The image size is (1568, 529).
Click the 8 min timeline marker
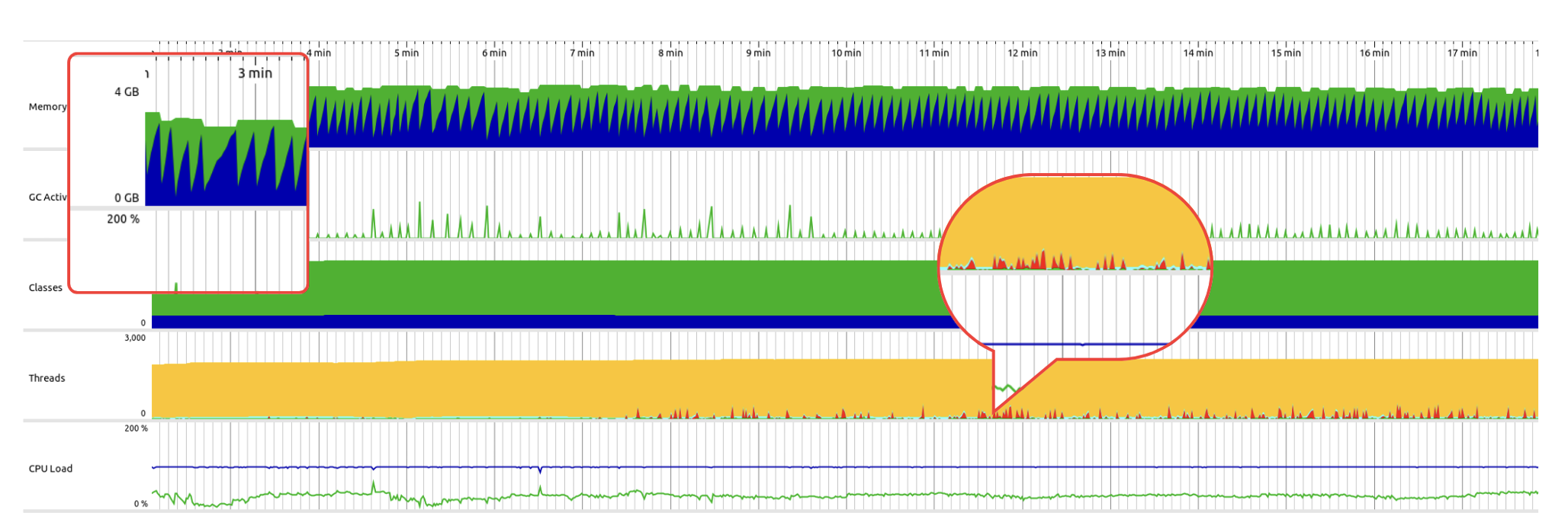point(670,53)
